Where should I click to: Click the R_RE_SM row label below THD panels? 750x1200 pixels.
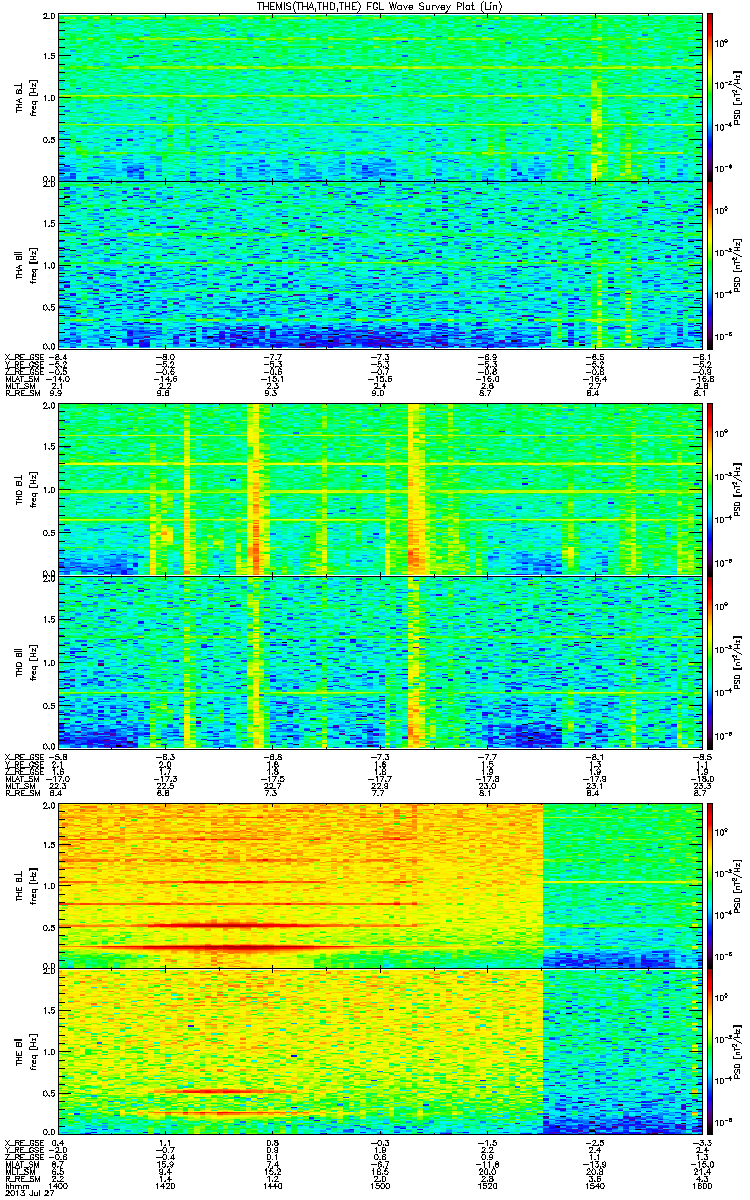click(x=21, y=791)
